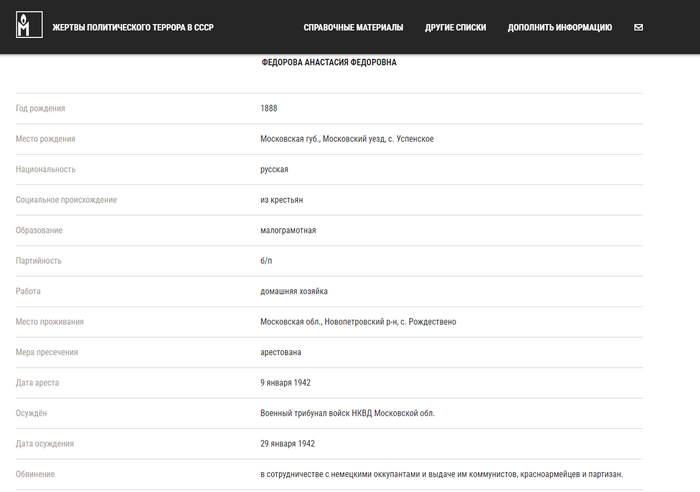Image resolution: width=700 pixels, height=492 pixels.
Task: Click the envelope mail icon
Action: (639, 27)
